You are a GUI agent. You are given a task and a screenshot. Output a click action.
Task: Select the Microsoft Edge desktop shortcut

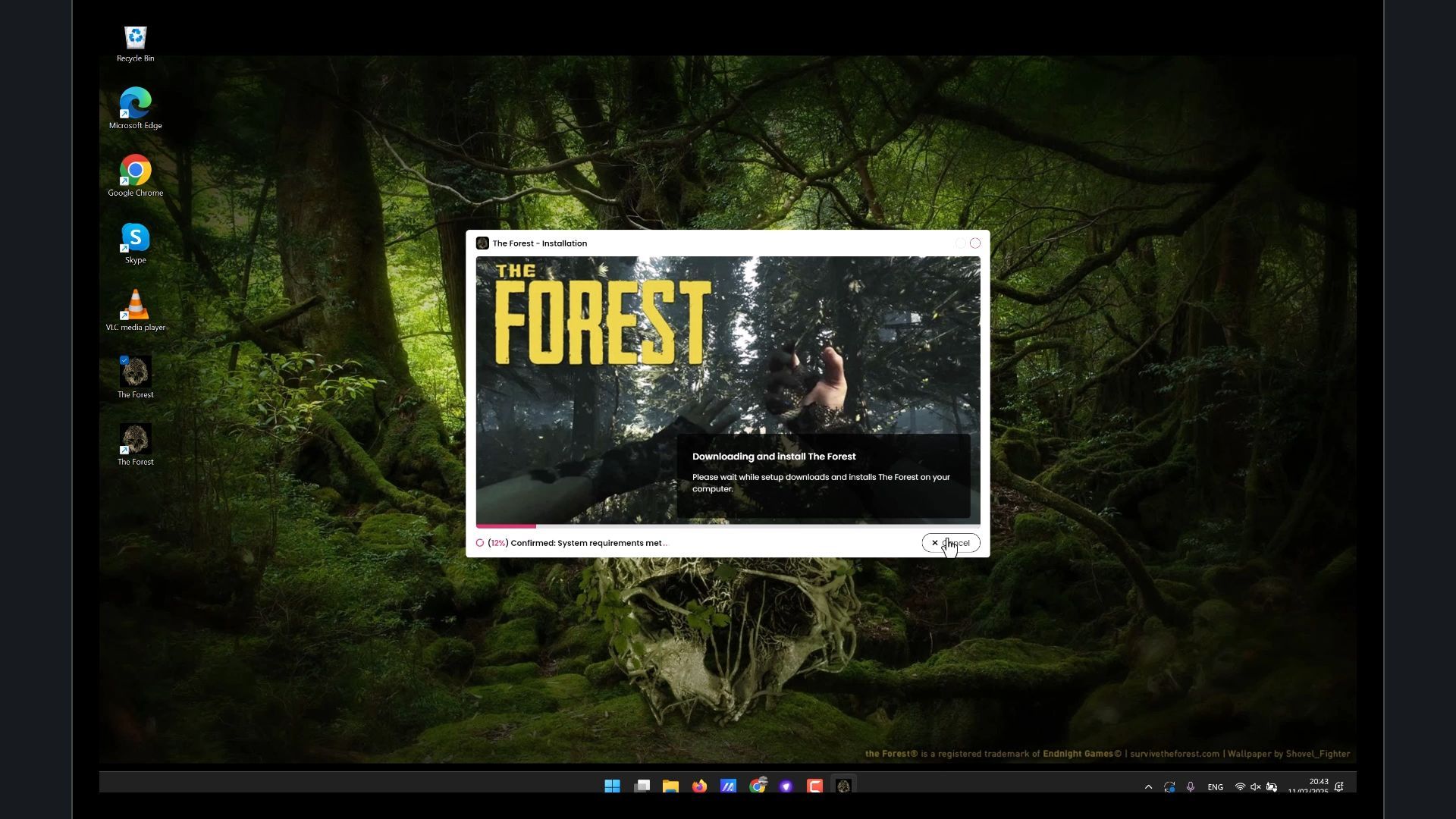point(136,108)
